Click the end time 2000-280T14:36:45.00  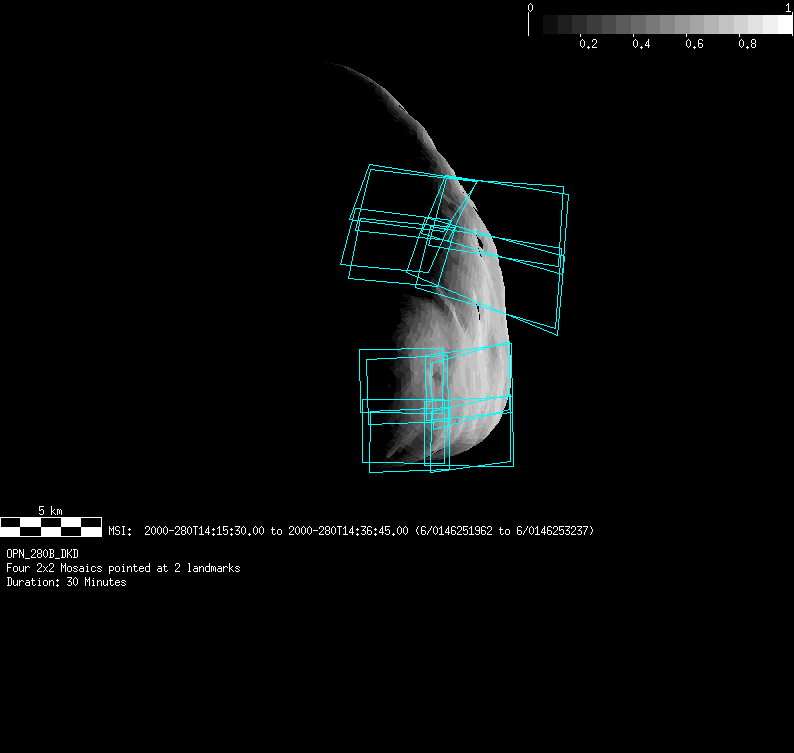(348, 531)
